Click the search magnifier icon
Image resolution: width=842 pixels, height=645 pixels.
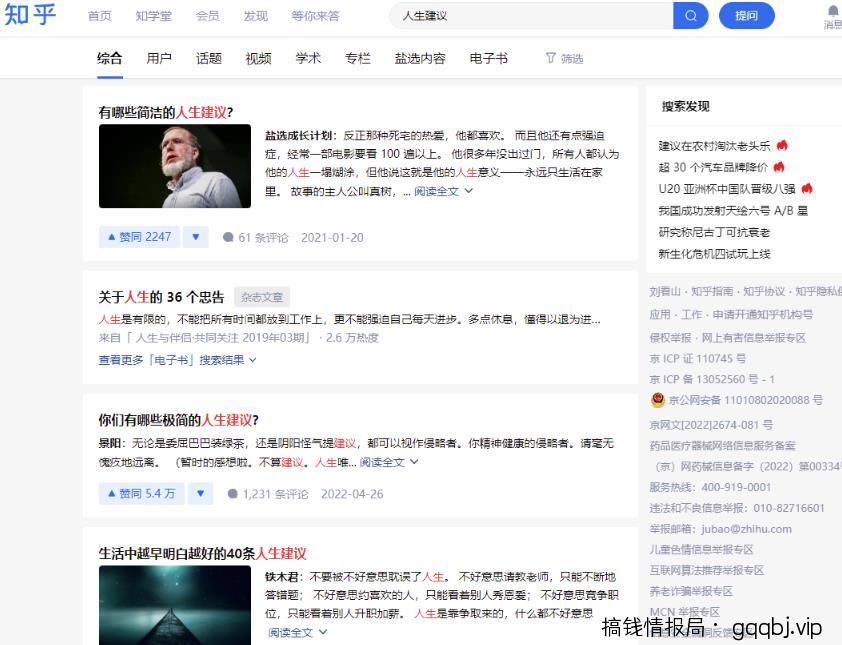click(692, 15)
